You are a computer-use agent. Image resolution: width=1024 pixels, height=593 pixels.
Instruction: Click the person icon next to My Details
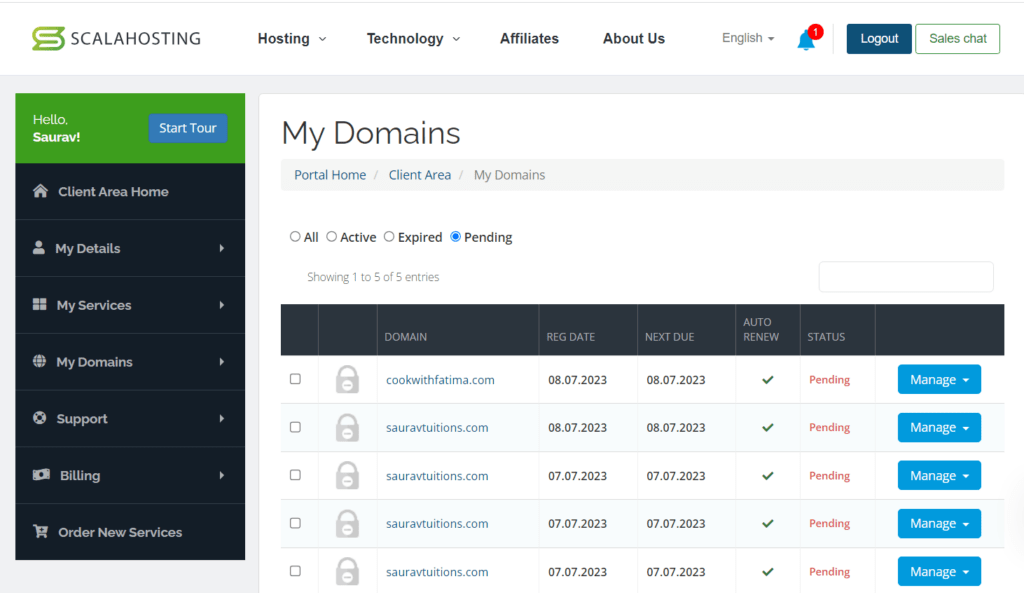pyautogui.click(x=39, y=248)
